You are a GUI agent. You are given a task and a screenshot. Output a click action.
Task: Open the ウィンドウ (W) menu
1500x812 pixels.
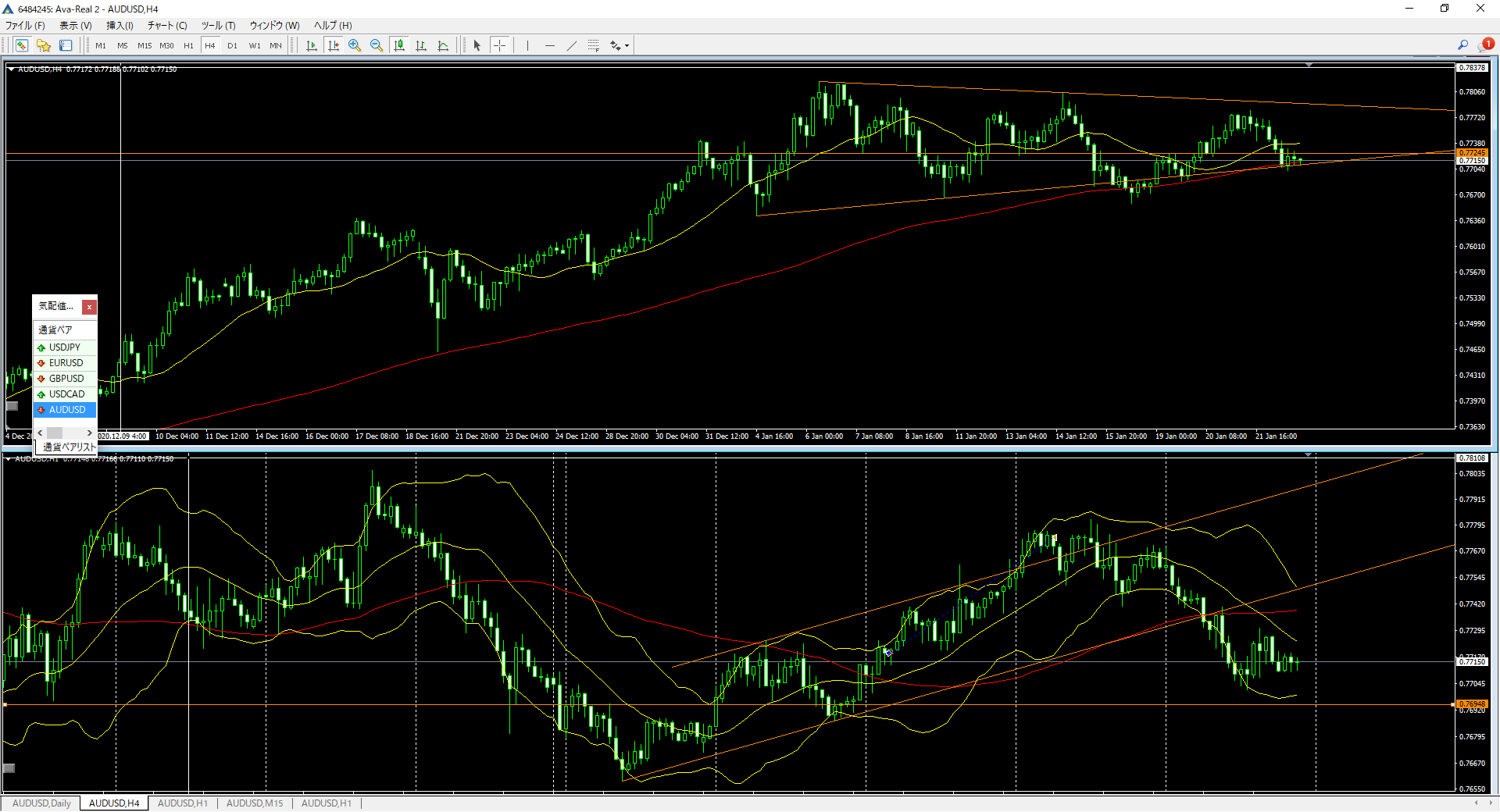click(274, 26)
